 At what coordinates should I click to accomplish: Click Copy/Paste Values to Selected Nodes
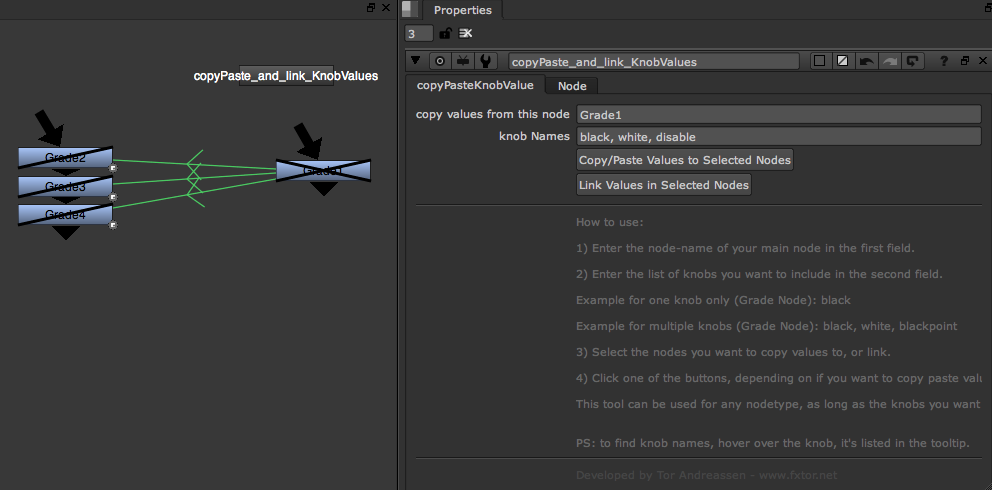coord(685,160)
